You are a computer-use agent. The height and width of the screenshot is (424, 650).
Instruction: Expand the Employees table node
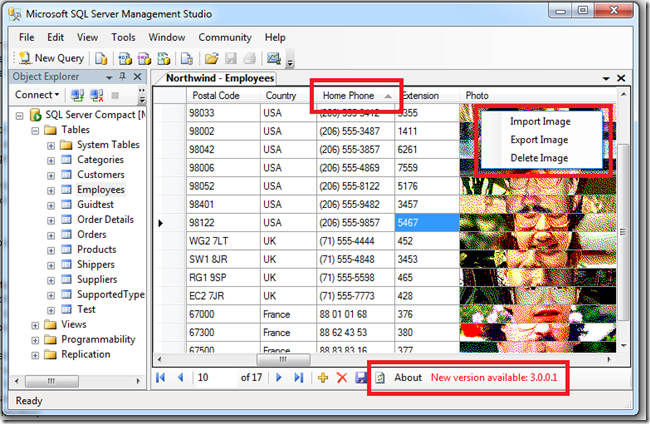51,190
